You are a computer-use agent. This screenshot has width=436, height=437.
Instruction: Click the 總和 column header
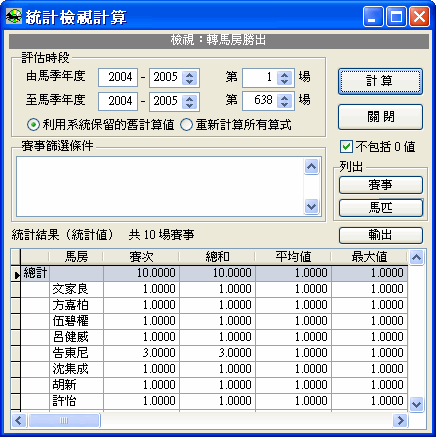click(x=217, y=257)
